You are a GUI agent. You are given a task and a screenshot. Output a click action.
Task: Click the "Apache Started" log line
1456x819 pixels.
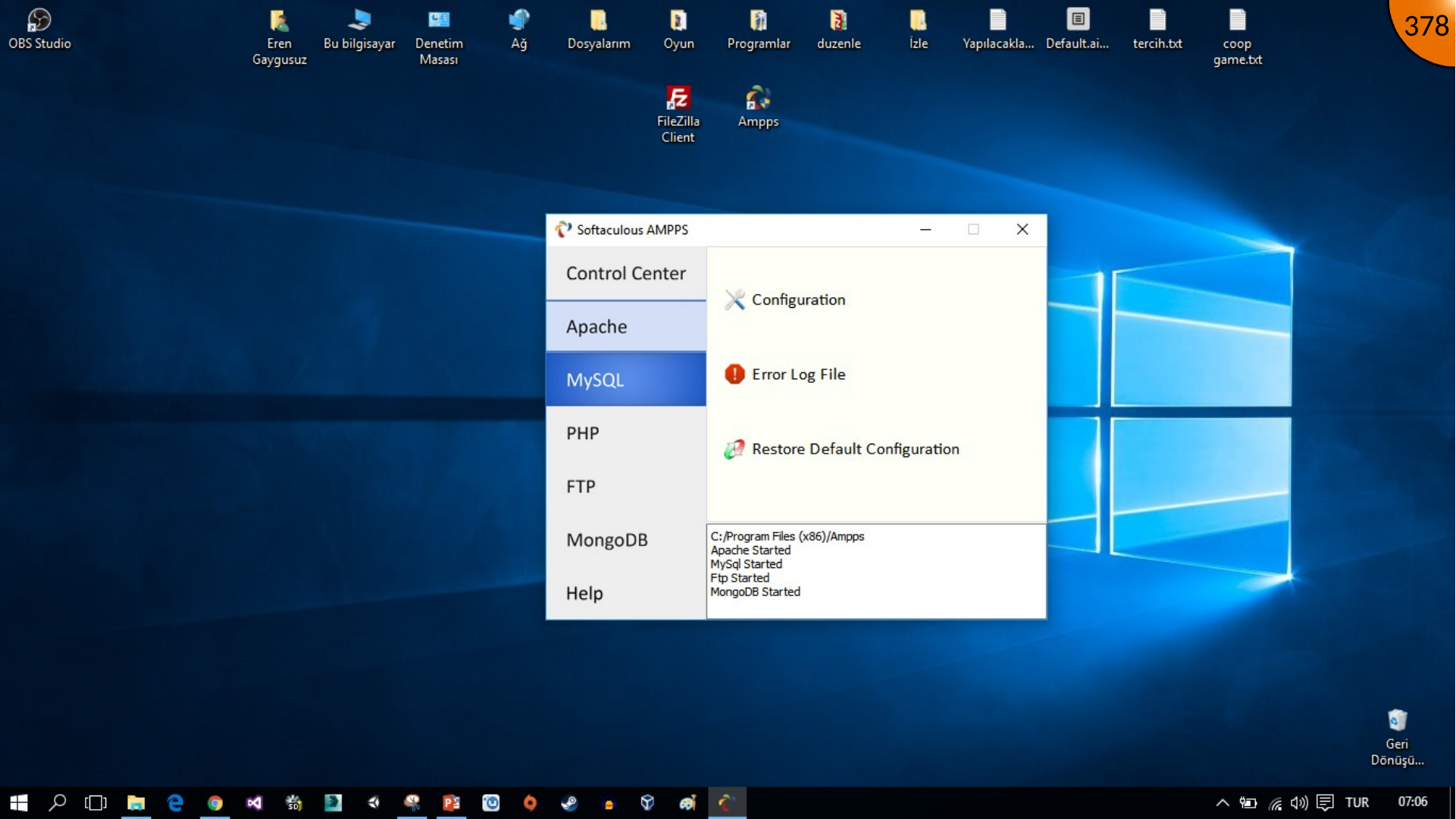pyautogui.click(x=750, y=551)
